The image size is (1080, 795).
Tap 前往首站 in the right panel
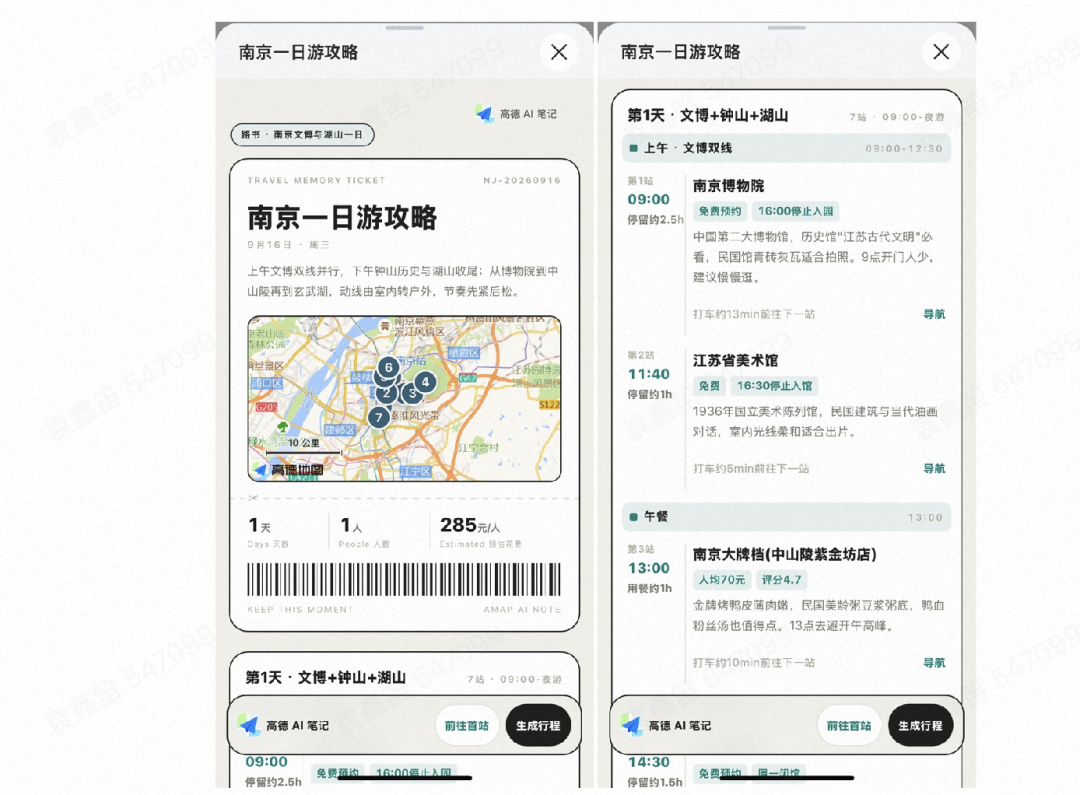click(x=849, y=725)
